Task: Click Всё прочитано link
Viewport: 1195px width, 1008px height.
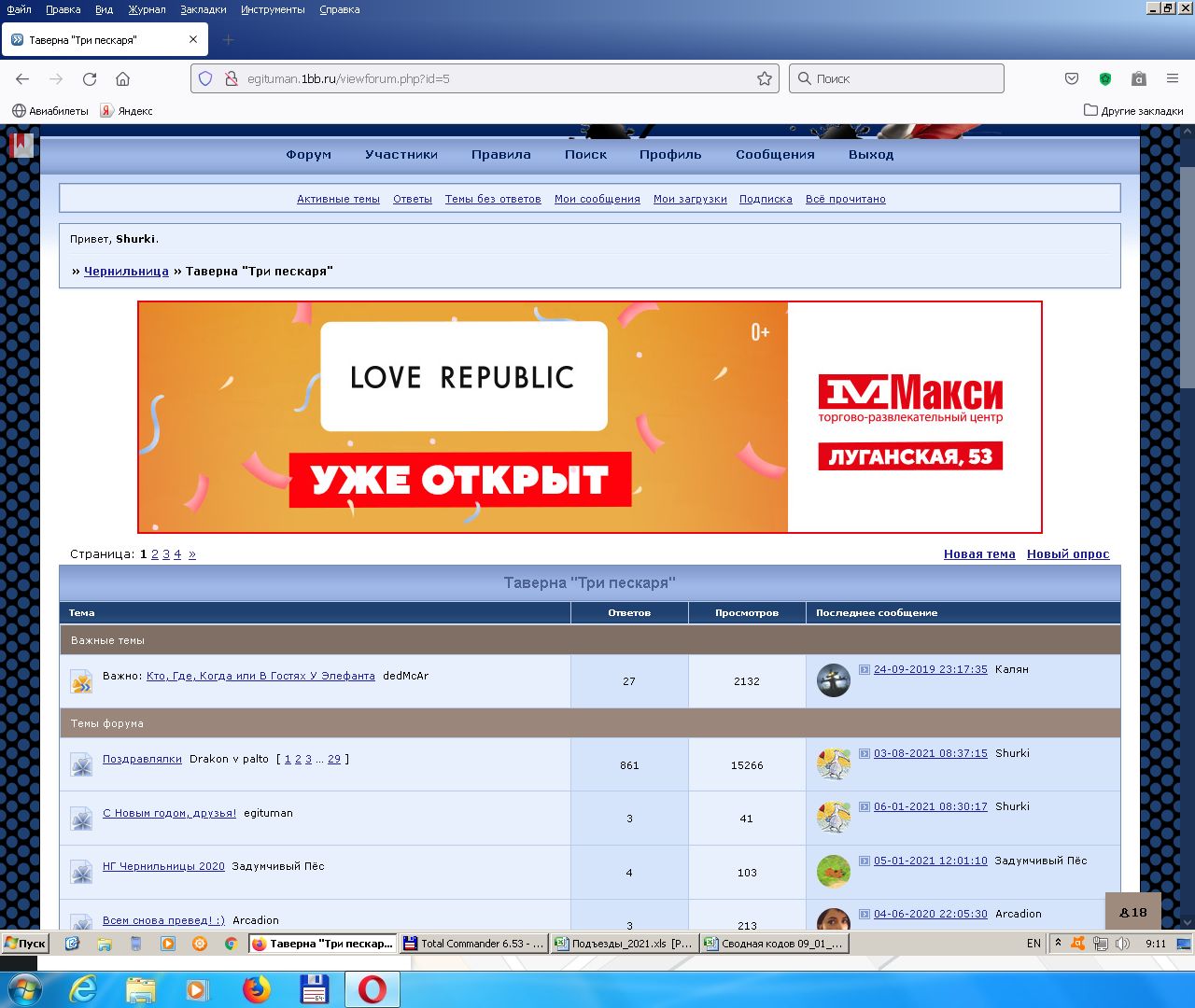Action: [846, 199]
